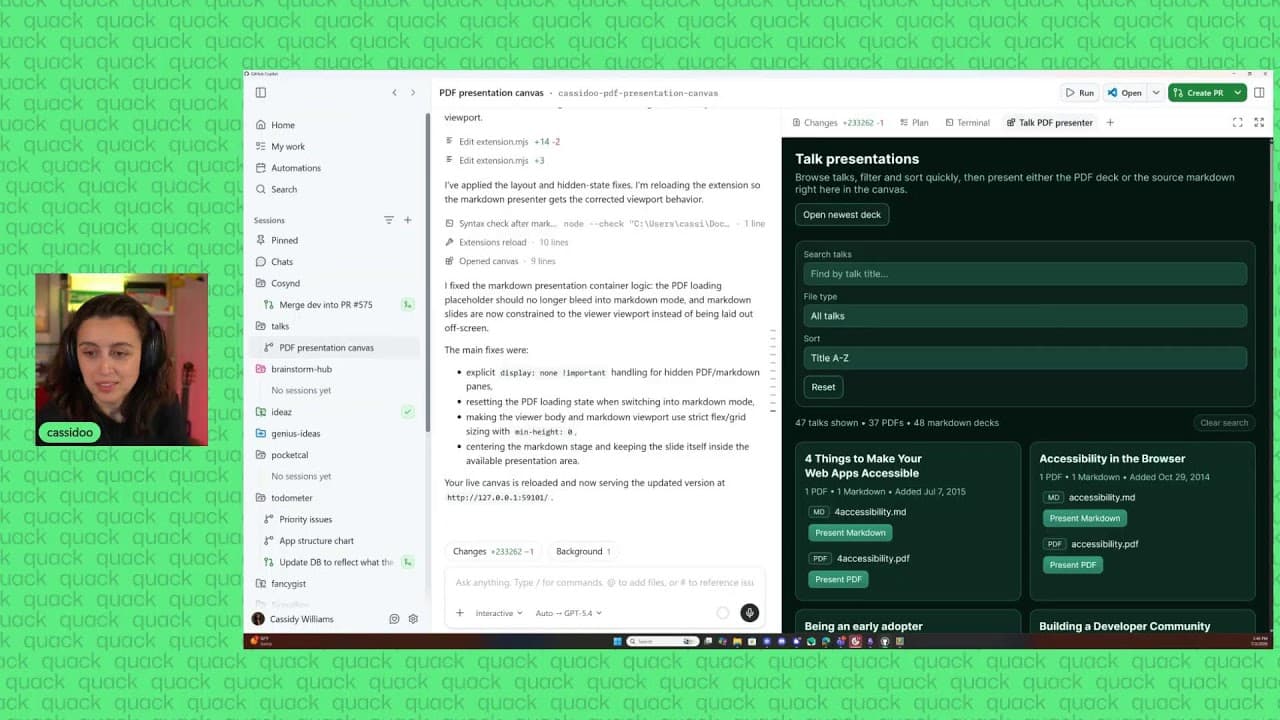Screen dimensions: 1280x720
Task: Click the green checkmark on ideaz
Action: (x=408, y=412)
